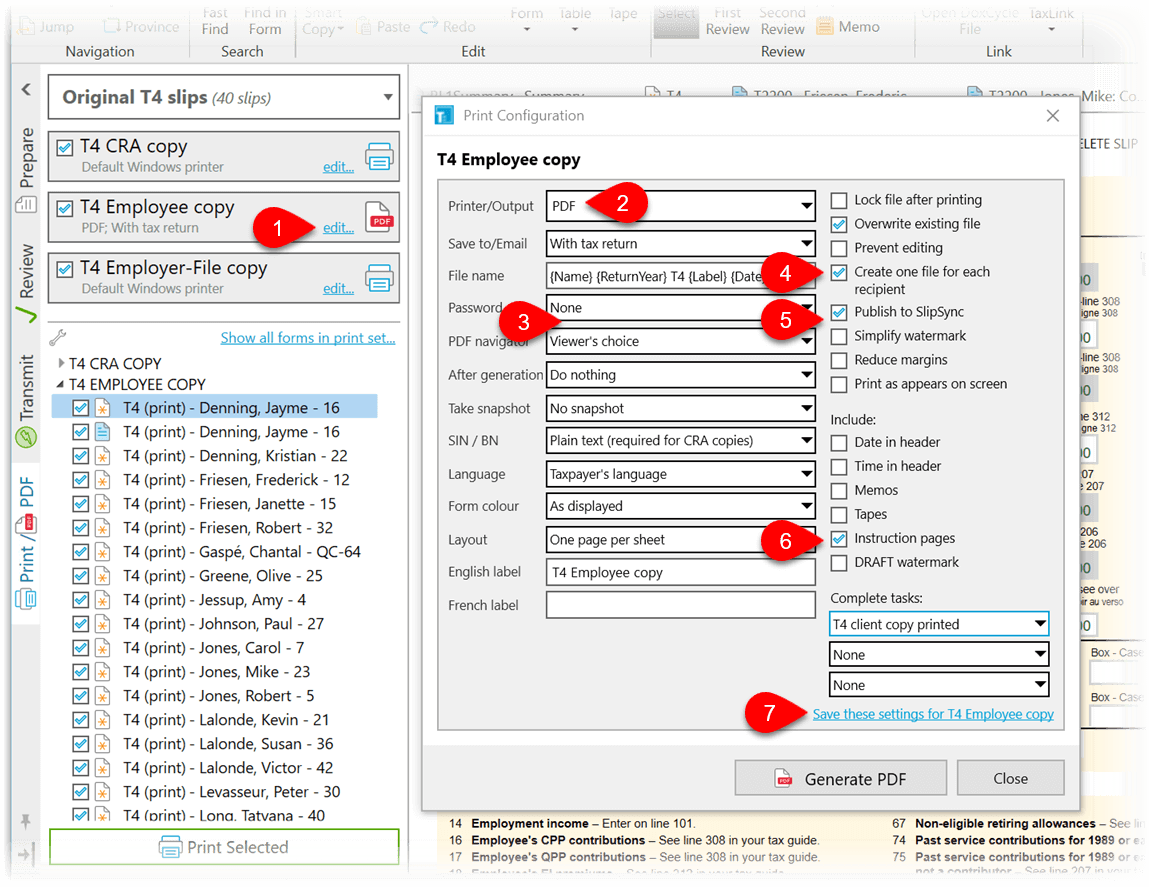Screen dimensions: 1149x887
Task: Collapse the T4 EMPLOYEE COPY tree node
Action: pos(61,384)
